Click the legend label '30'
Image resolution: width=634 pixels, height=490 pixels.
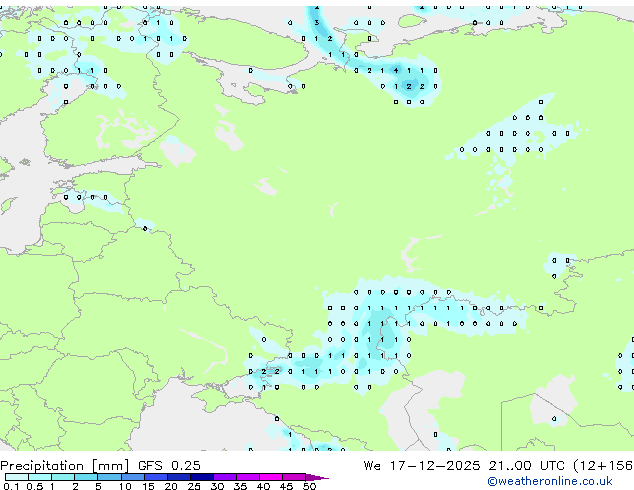[x=217, y=486]
